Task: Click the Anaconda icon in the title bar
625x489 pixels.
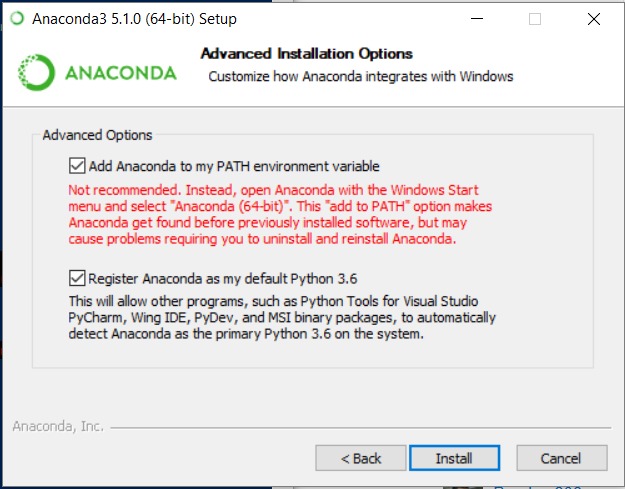Action: (16, 18)
